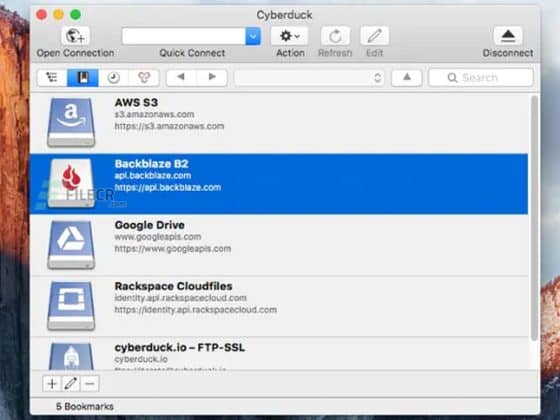This screenshot has height=420, width=560.
Task: Go forward with the right arrow
Action: pos(212,77)
